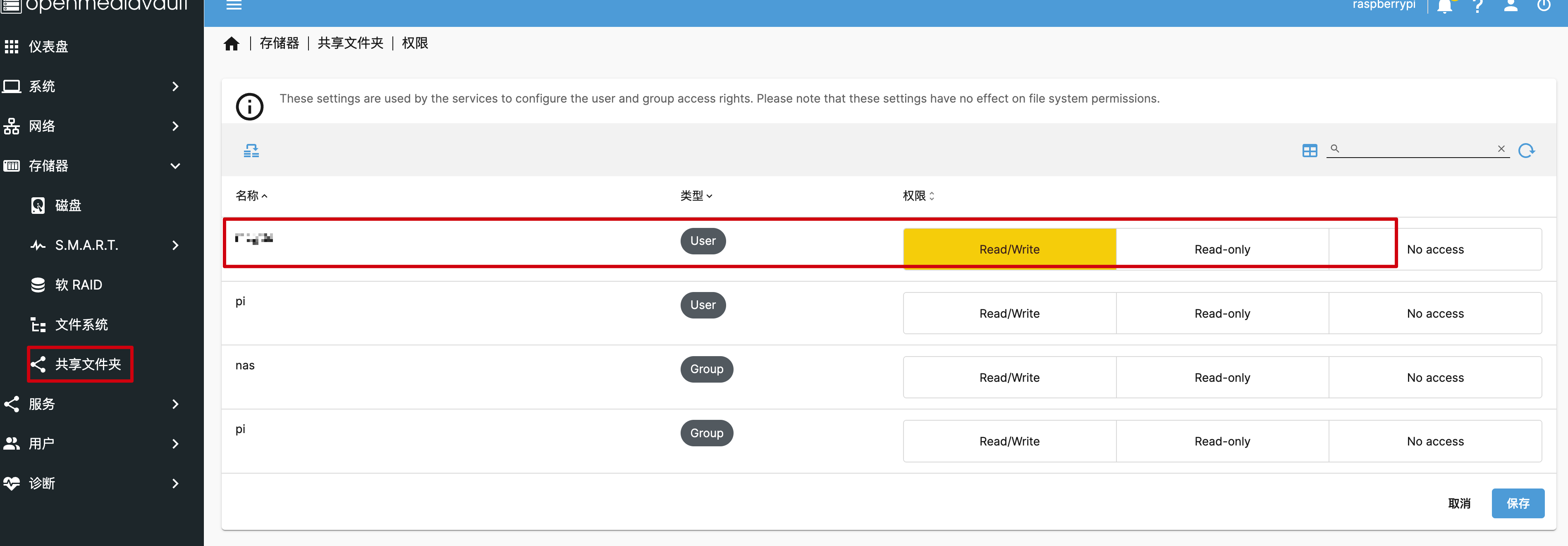The height and width of the screenshot is (546, 1568).
Task: Set user pi to Read-only
Action: pyautogui.click(x=1222, y=314)
